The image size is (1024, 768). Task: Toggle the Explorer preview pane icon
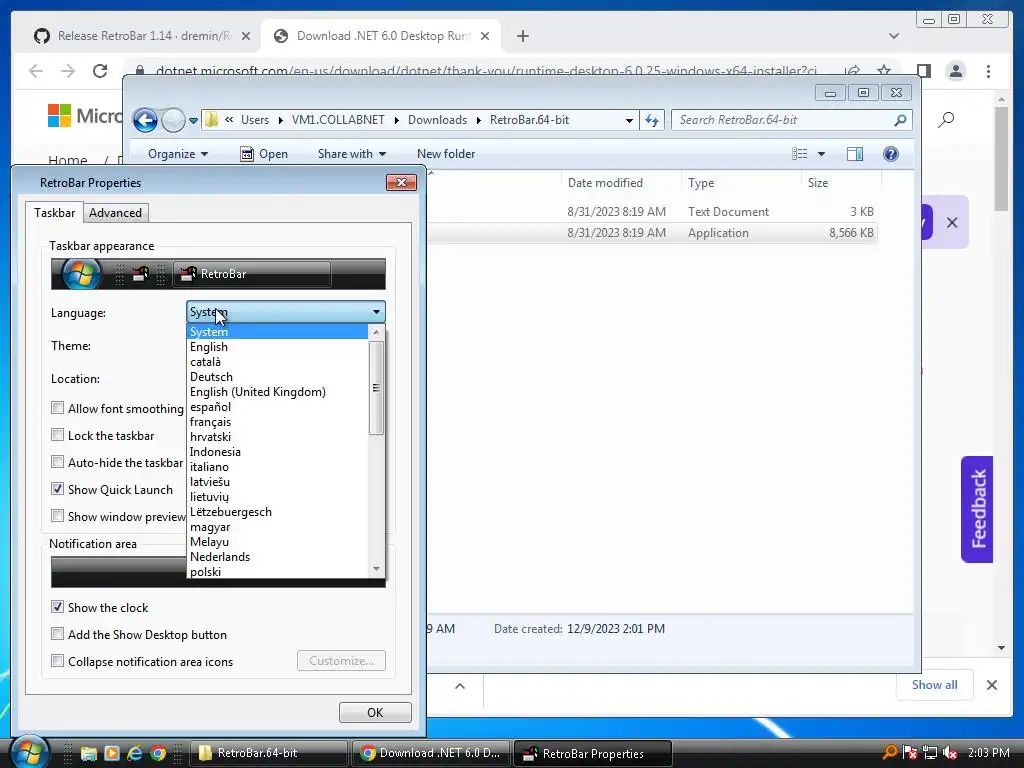(x=855, y=153)
